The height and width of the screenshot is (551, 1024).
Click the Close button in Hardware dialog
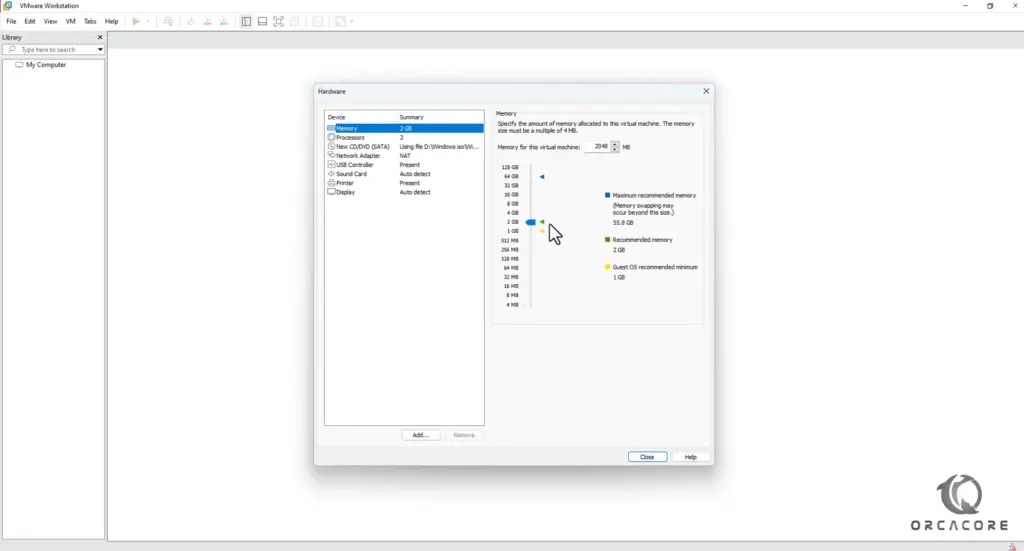[647, 457]
